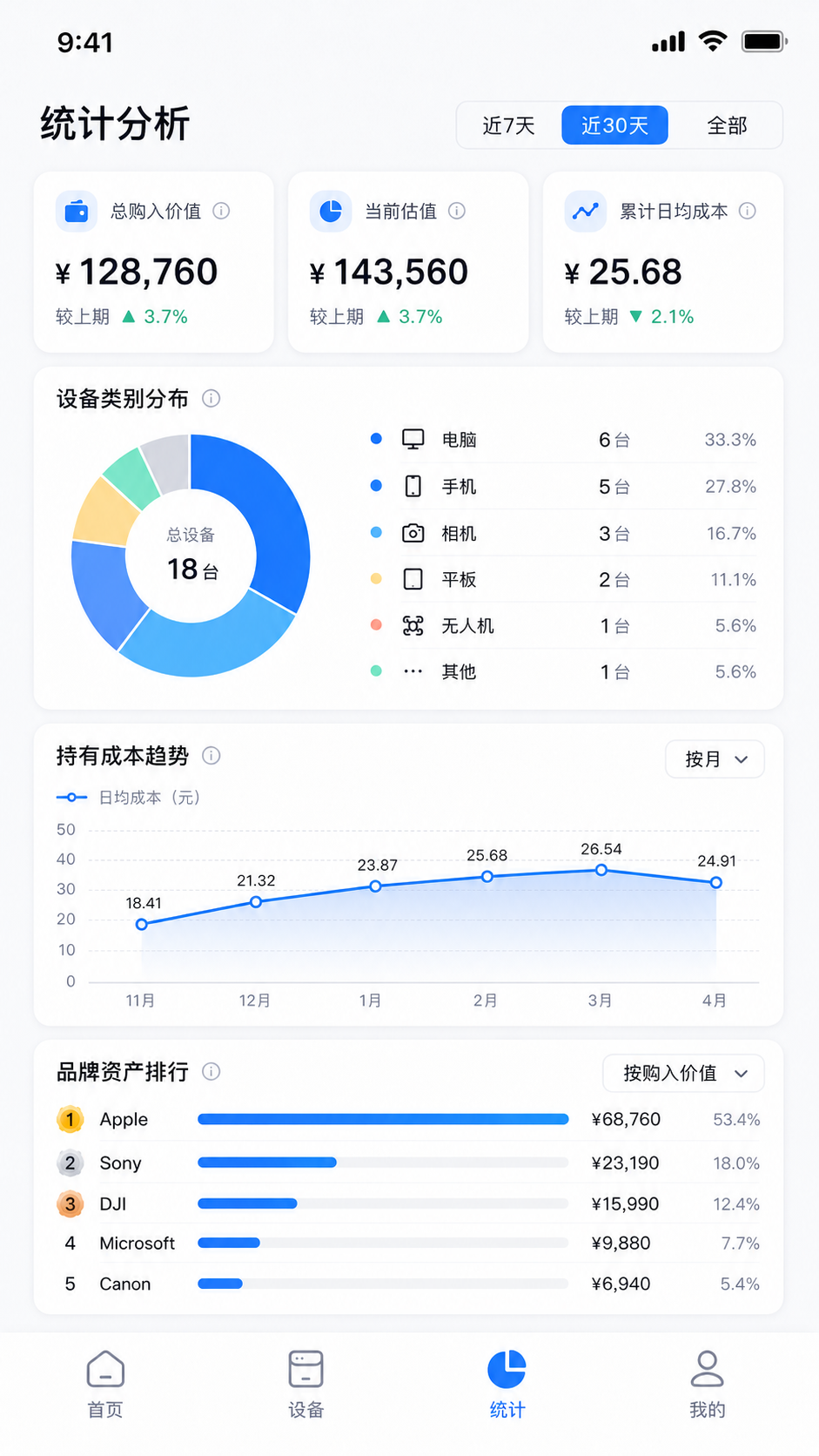
Task: Tap the gold rank 1 medal for Apple
Action: tap(70, 1119)
